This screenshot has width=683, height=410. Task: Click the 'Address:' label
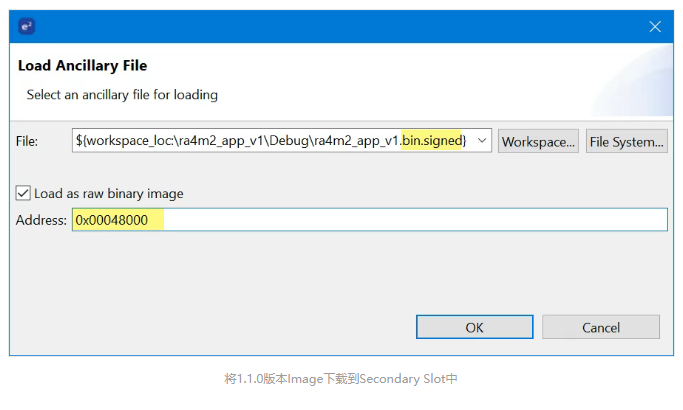[x=41, y=220]
